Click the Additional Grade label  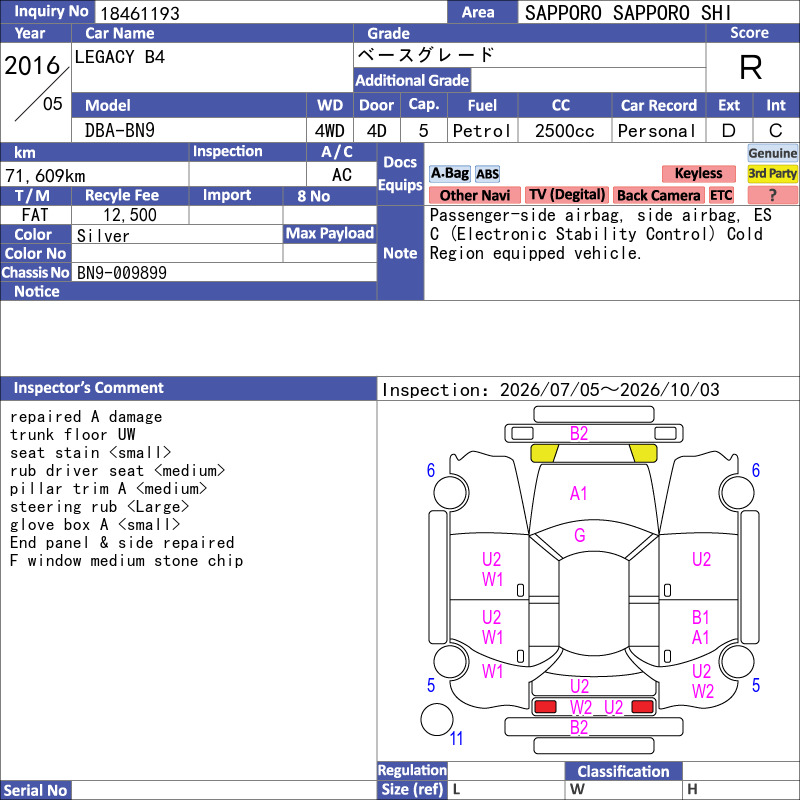click(x=412, y=81)
